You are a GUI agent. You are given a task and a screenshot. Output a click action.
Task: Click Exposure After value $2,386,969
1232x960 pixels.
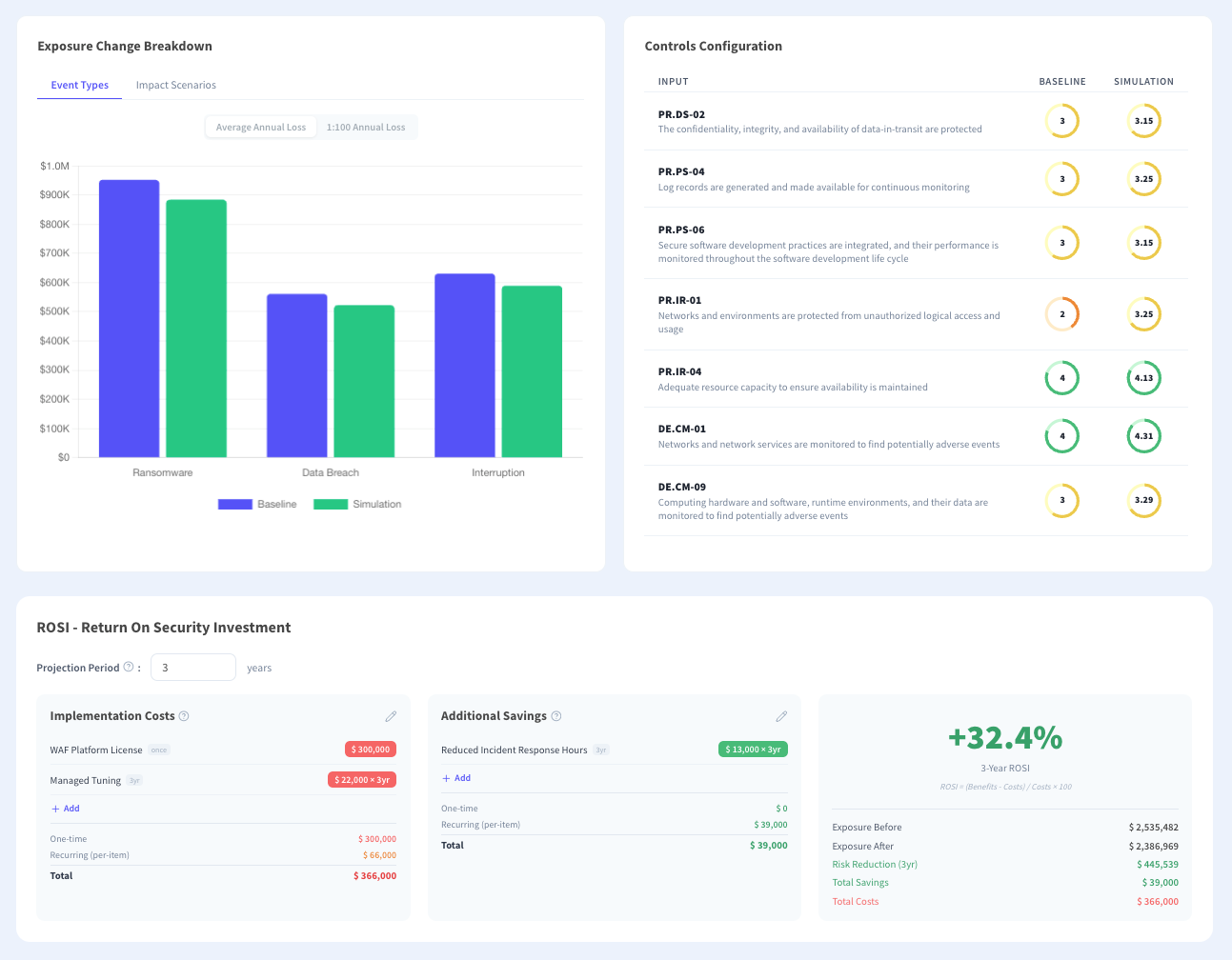pyautogui.click(x=1153, y=847)
